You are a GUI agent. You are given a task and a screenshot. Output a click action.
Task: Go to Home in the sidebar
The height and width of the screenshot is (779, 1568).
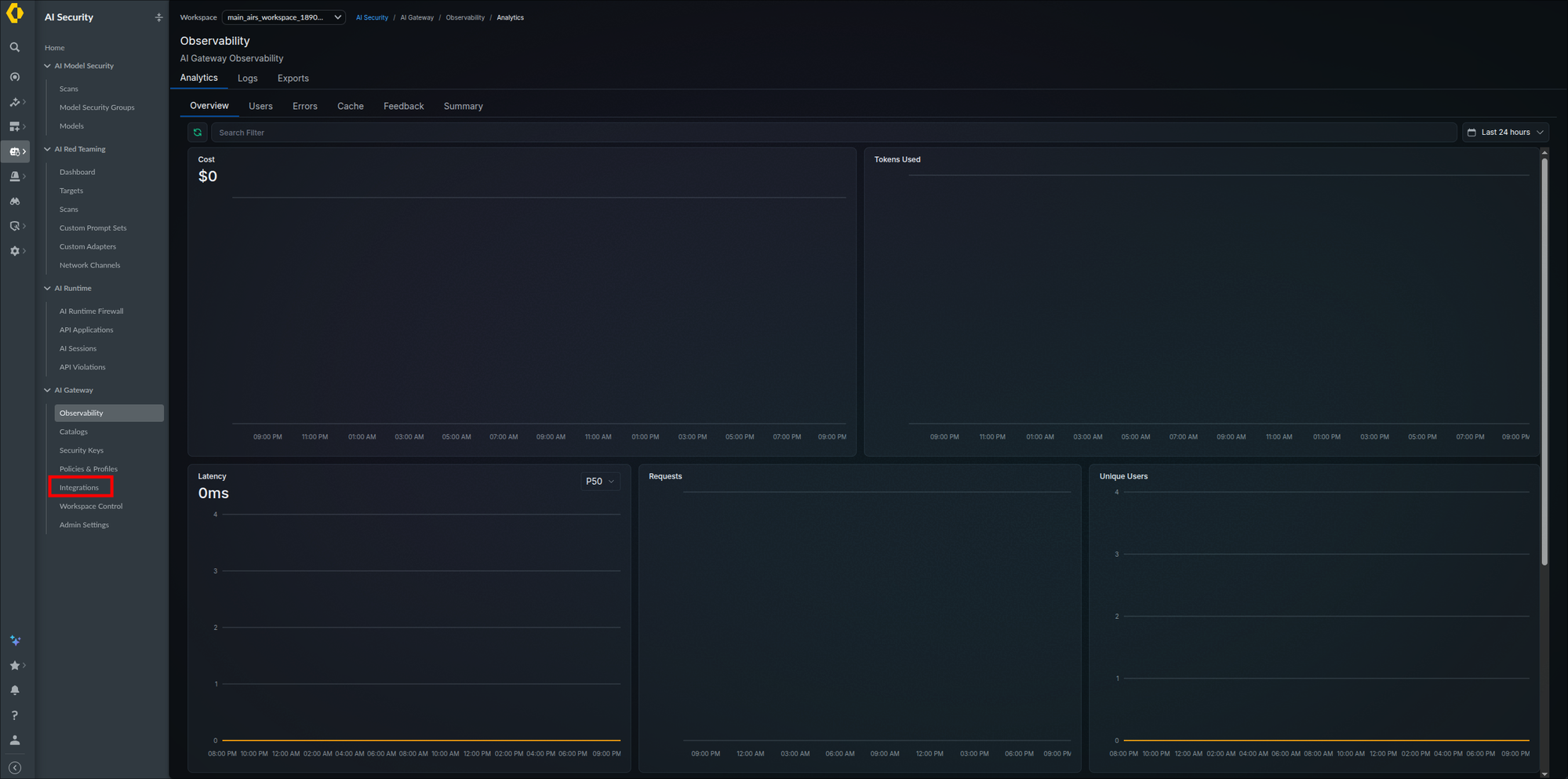click(55, 48)
